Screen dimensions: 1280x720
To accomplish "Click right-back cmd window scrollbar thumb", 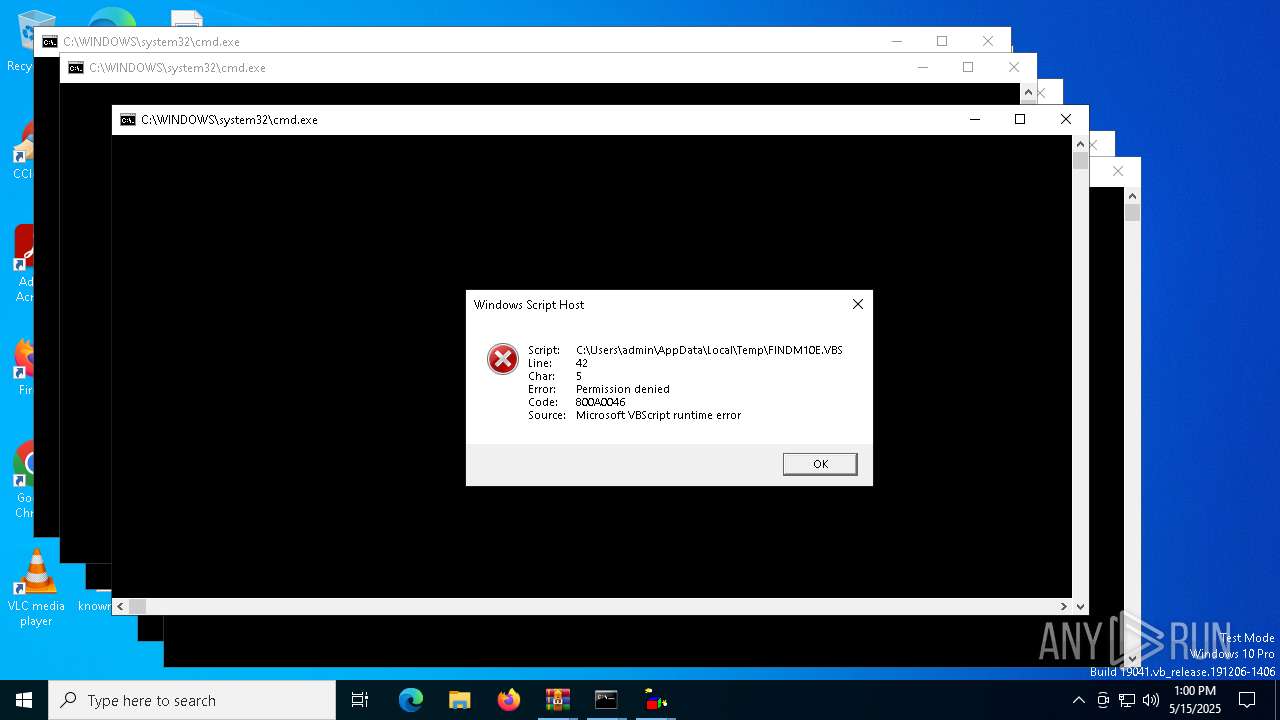I will click(x=1132, y=212).
